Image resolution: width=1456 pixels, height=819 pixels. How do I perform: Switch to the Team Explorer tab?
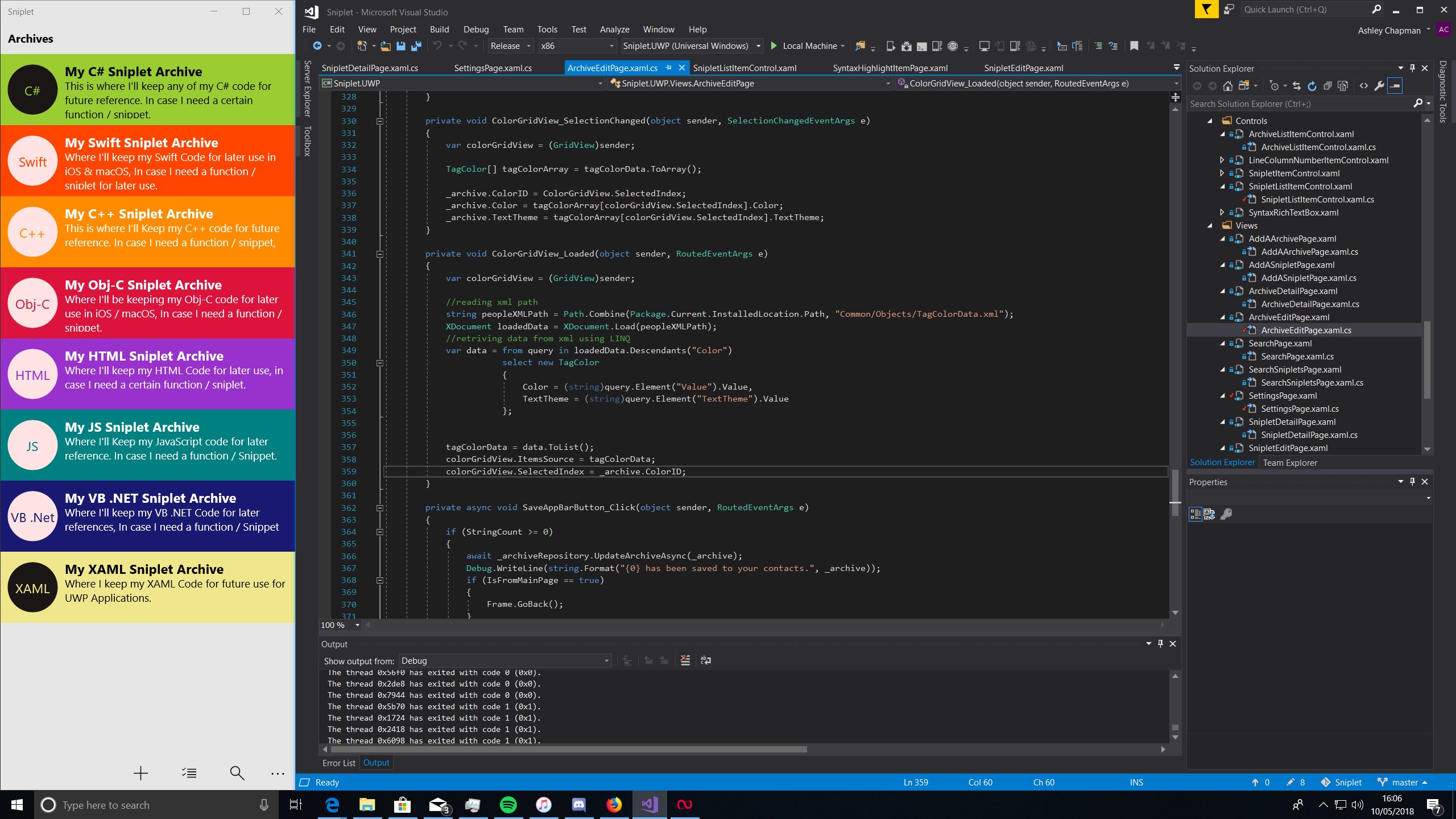click(x=1289, y=463)
